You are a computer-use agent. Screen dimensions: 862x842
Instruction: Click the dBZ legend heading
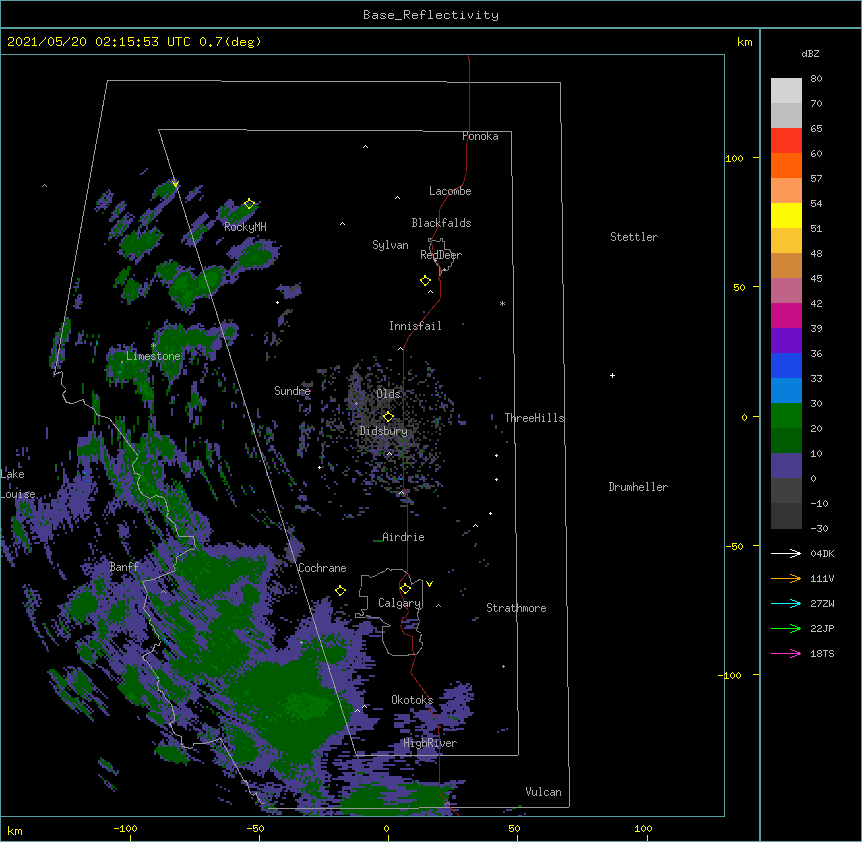[x=810, y=53]
